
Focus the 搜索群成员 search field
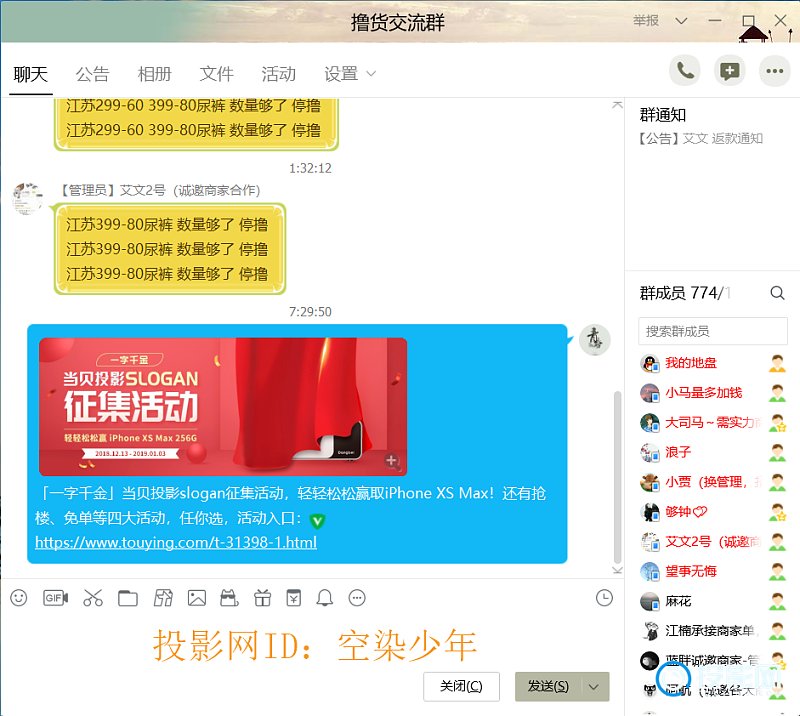pos(713,331)
